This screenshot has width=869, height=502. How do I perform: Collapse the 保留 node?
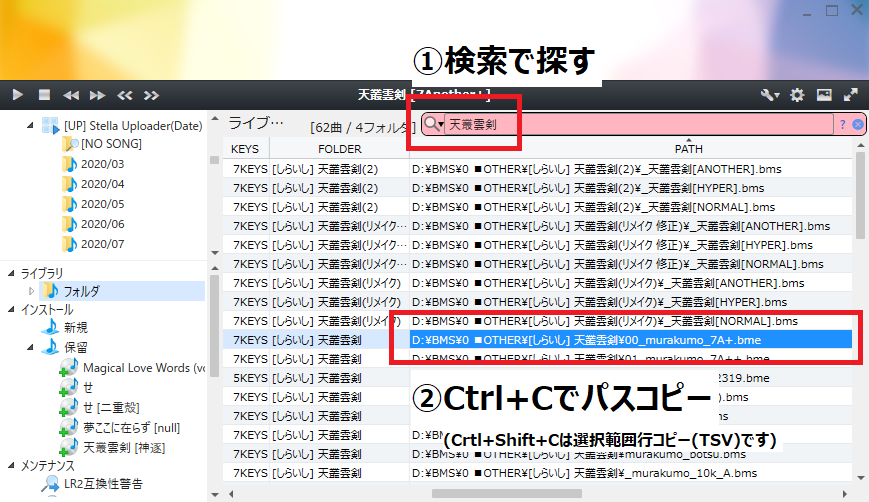[x=30, y=347]
